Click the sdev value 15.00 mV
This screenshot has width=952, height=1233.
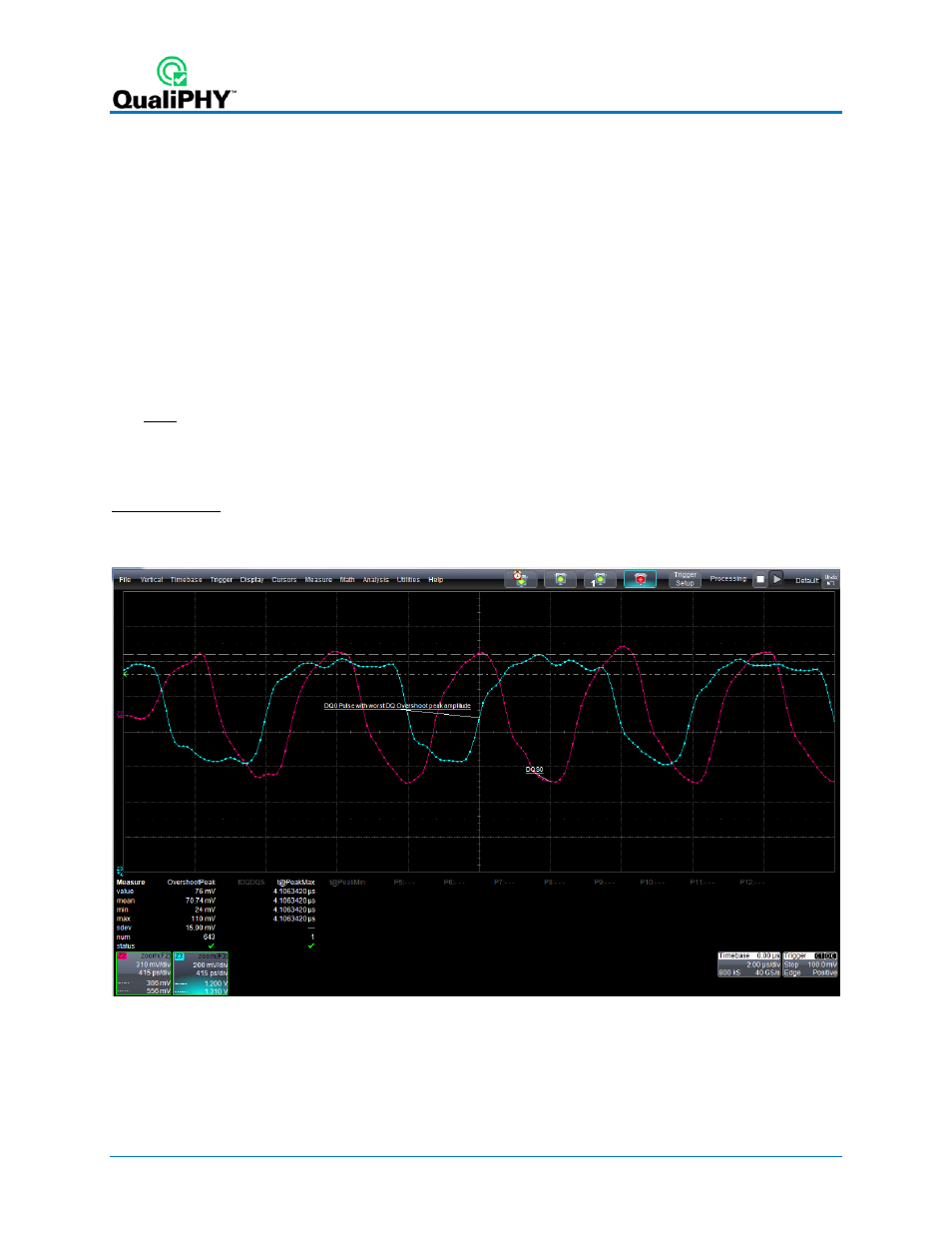tap(201, 927)
